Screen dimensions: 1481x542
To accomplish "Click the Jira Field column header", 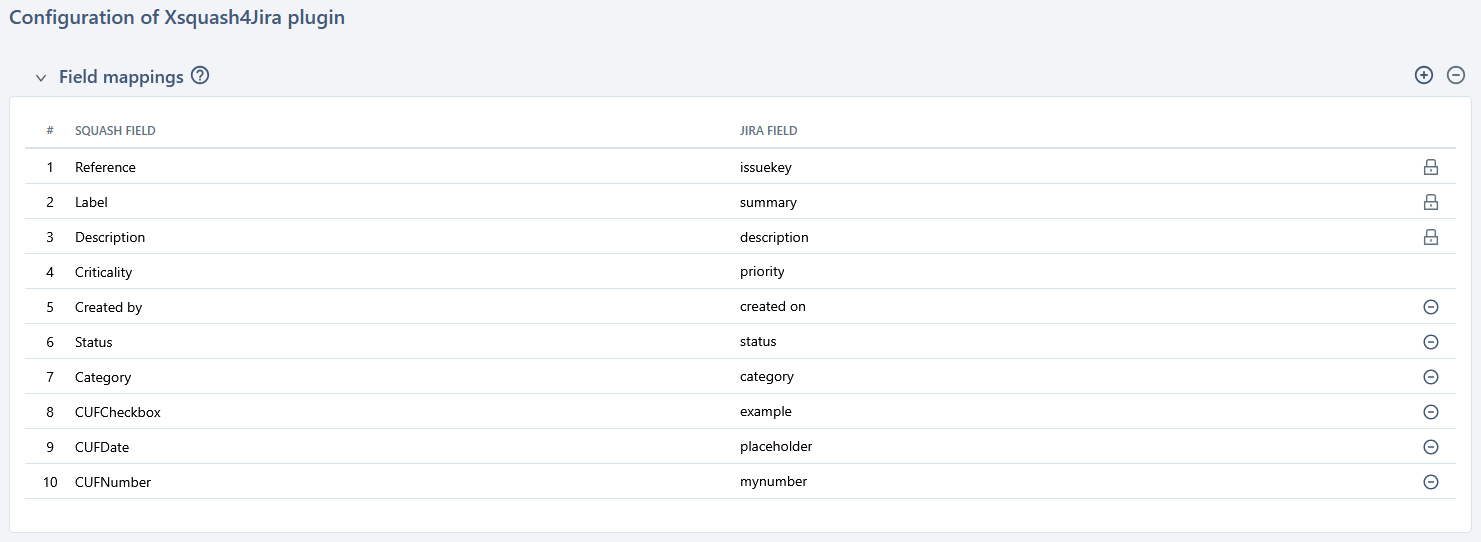I will pos(768,131).
